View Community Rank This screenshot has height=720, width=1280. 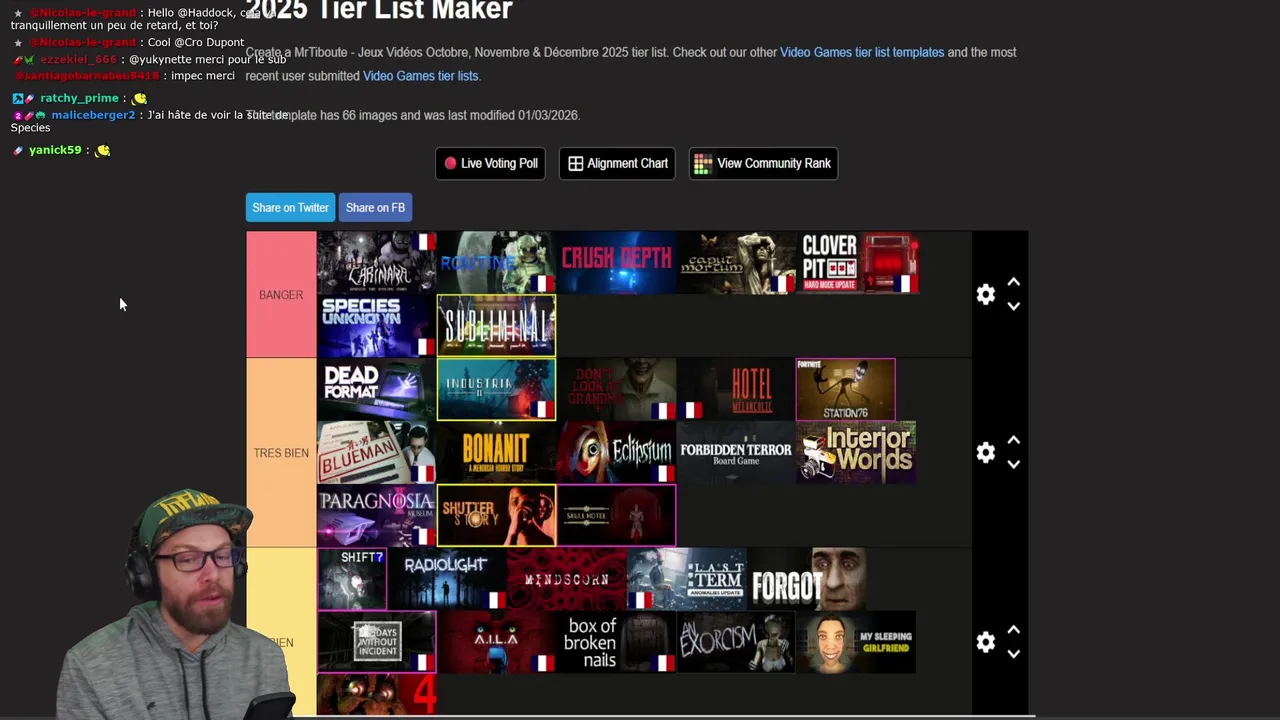click(x=763, y=163)
